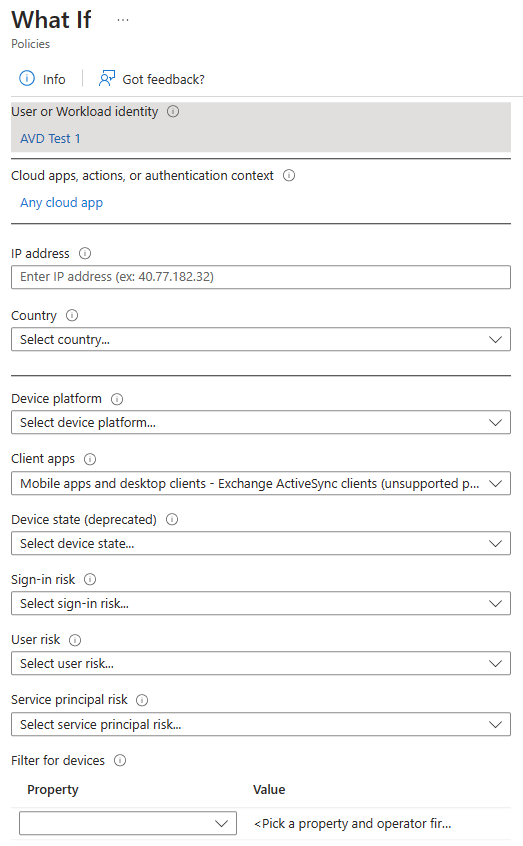Click the Any cloud app link
This screenshot has width=523, height=846.
(62, 203)
